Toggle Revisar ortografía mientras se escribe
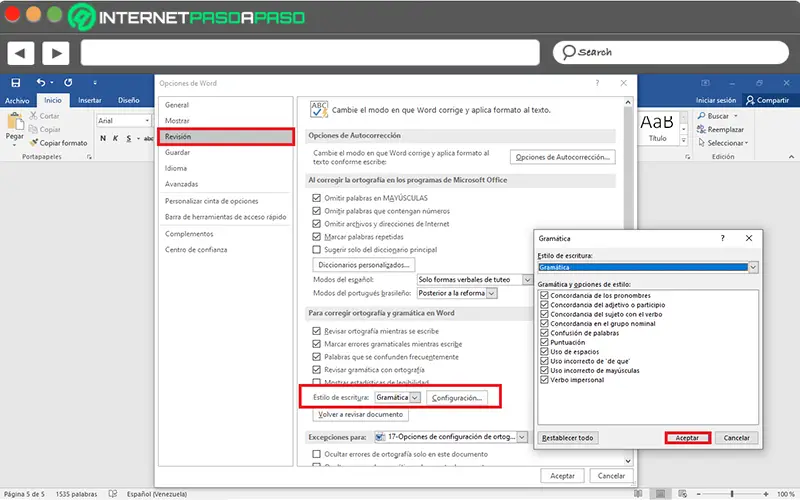The height and width of the screenshot is (500, 800). point(316,331)
